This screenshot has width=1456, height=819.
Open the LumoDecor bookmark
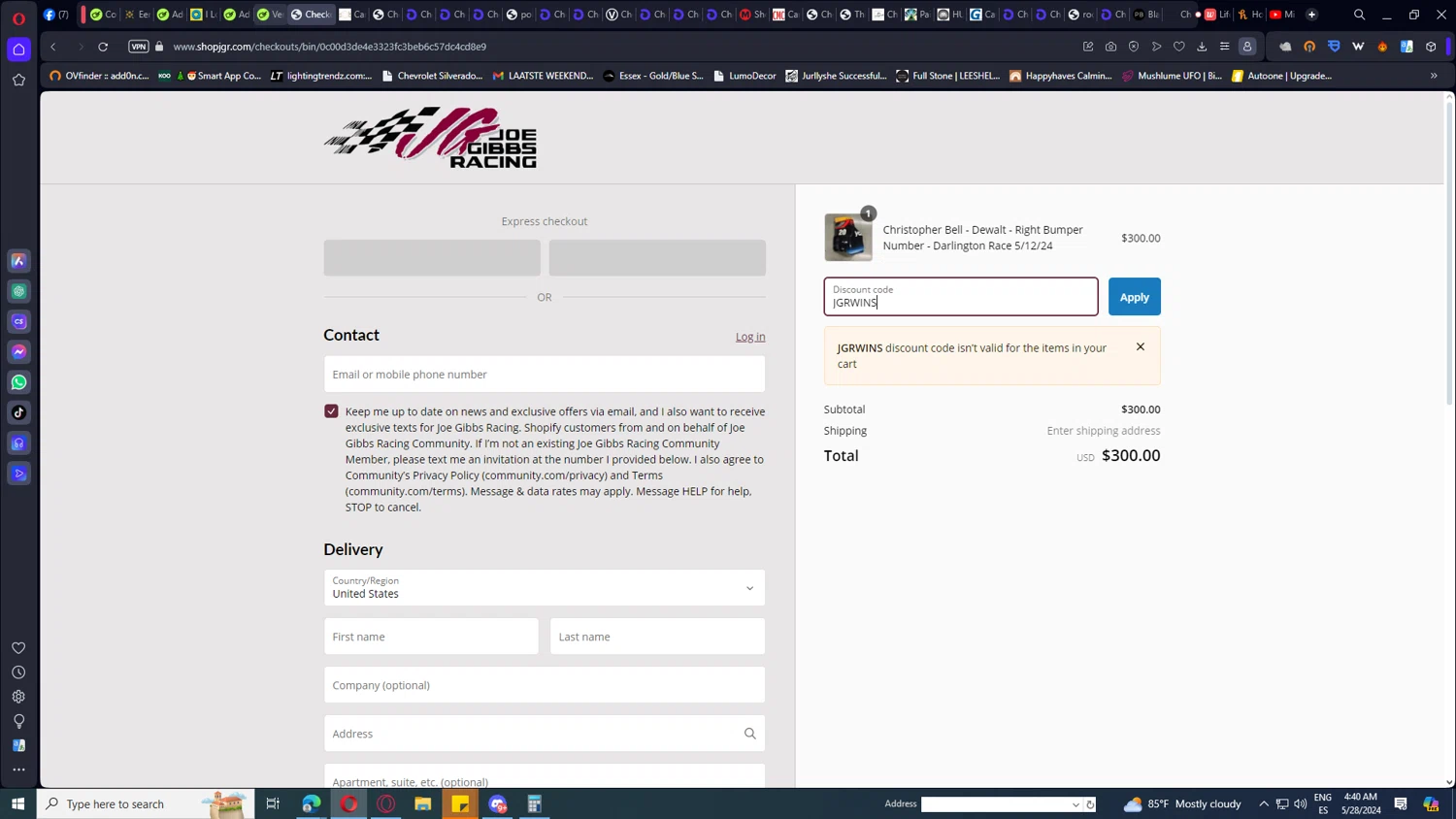point(745,76)
